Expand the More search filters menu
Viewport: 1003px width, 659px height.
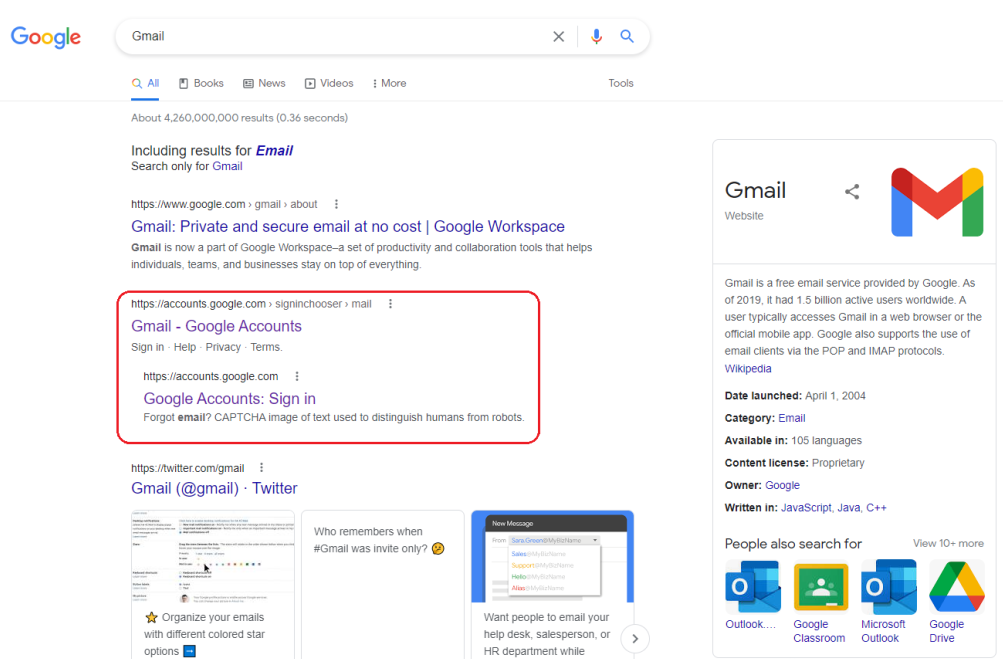(389, 84)
